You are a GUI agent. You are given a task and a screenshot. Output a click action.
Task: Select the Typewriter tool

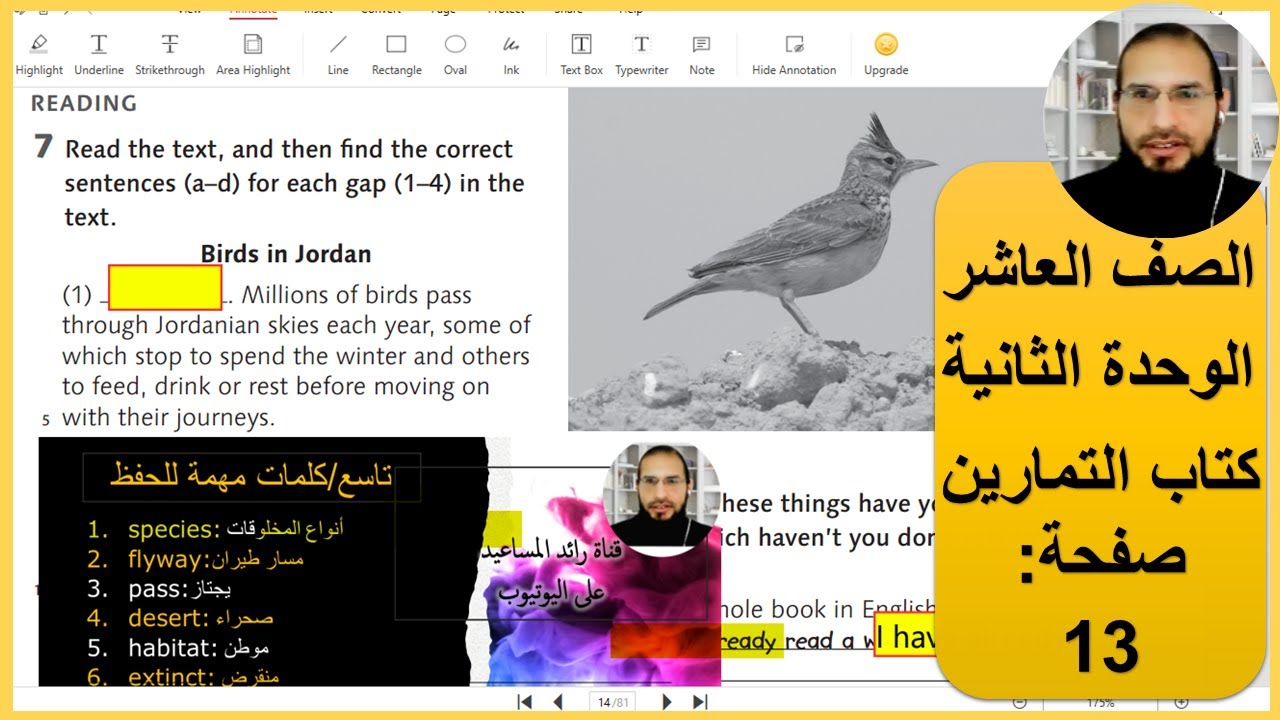point(642,55)
